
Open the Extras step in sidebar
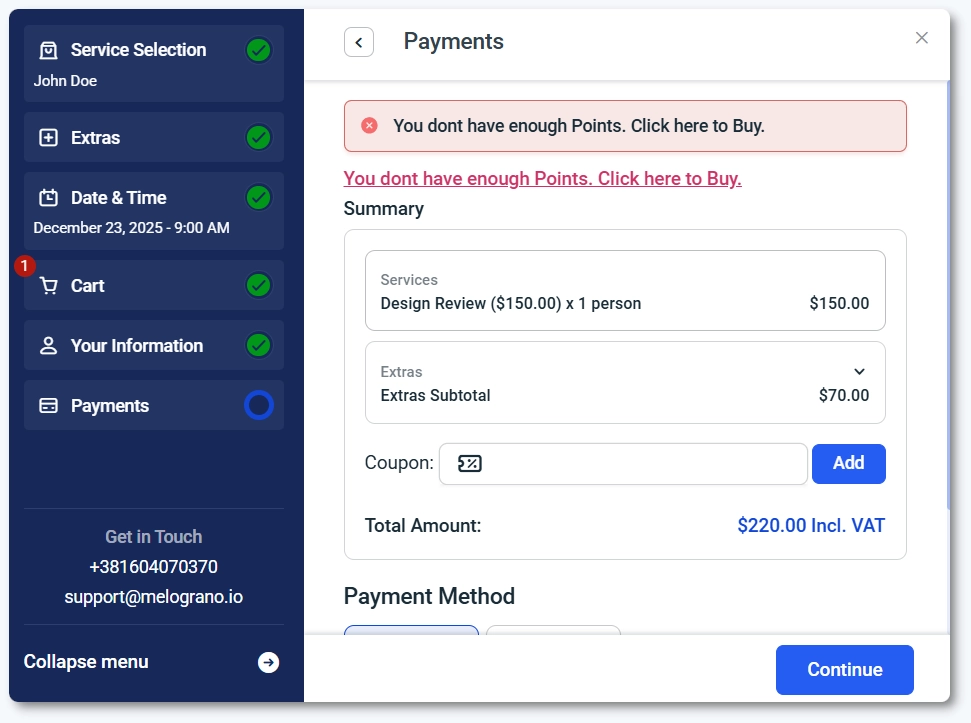pos(96,138)
